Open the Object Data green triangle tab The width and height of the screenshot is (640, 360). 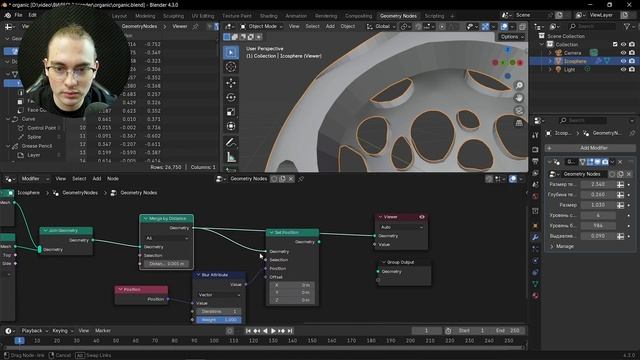(x=535, y=284)
